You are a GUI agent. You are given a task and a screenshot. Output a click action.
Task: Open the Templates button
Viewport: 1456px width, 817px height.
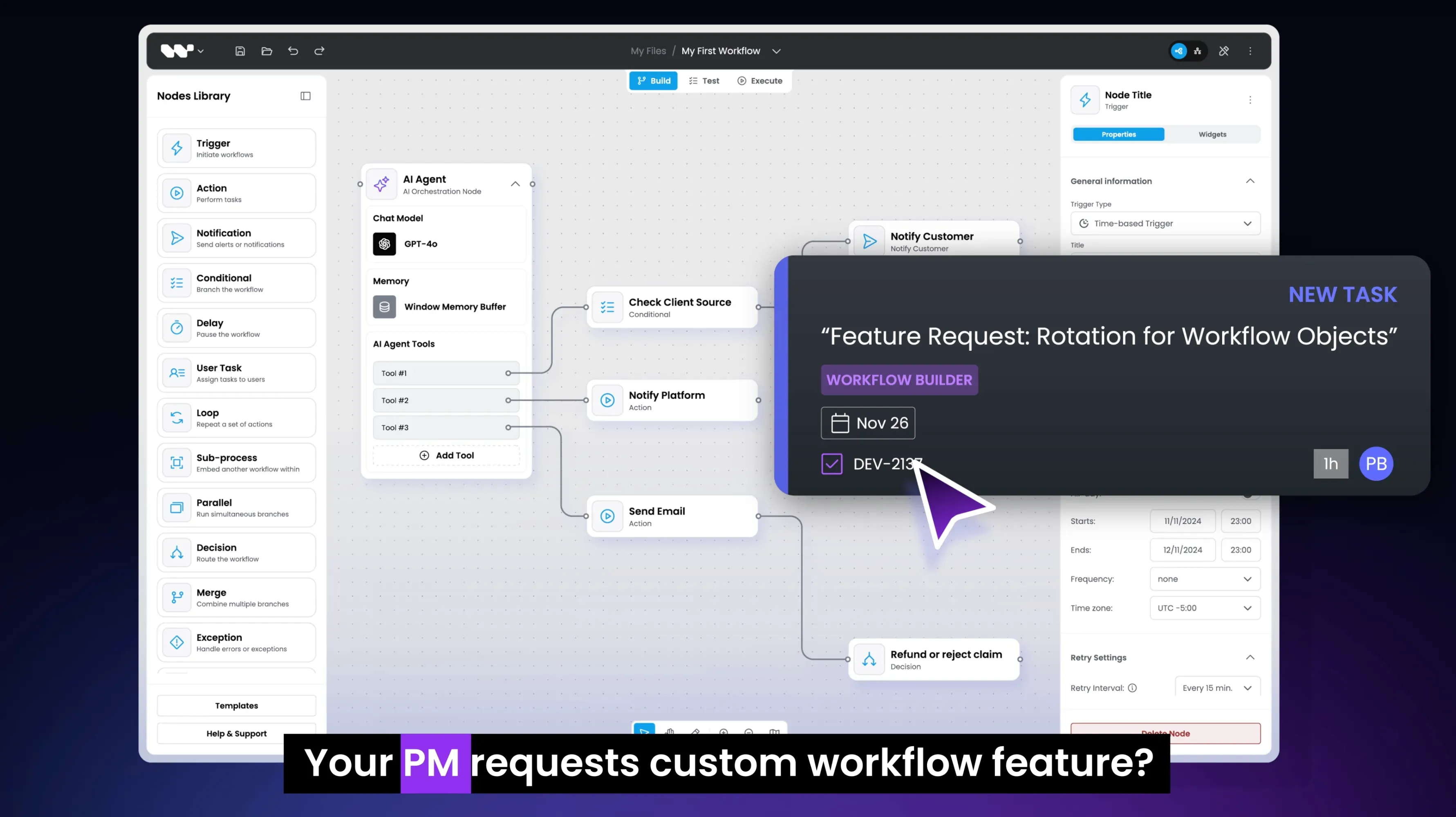pos(236,706)
